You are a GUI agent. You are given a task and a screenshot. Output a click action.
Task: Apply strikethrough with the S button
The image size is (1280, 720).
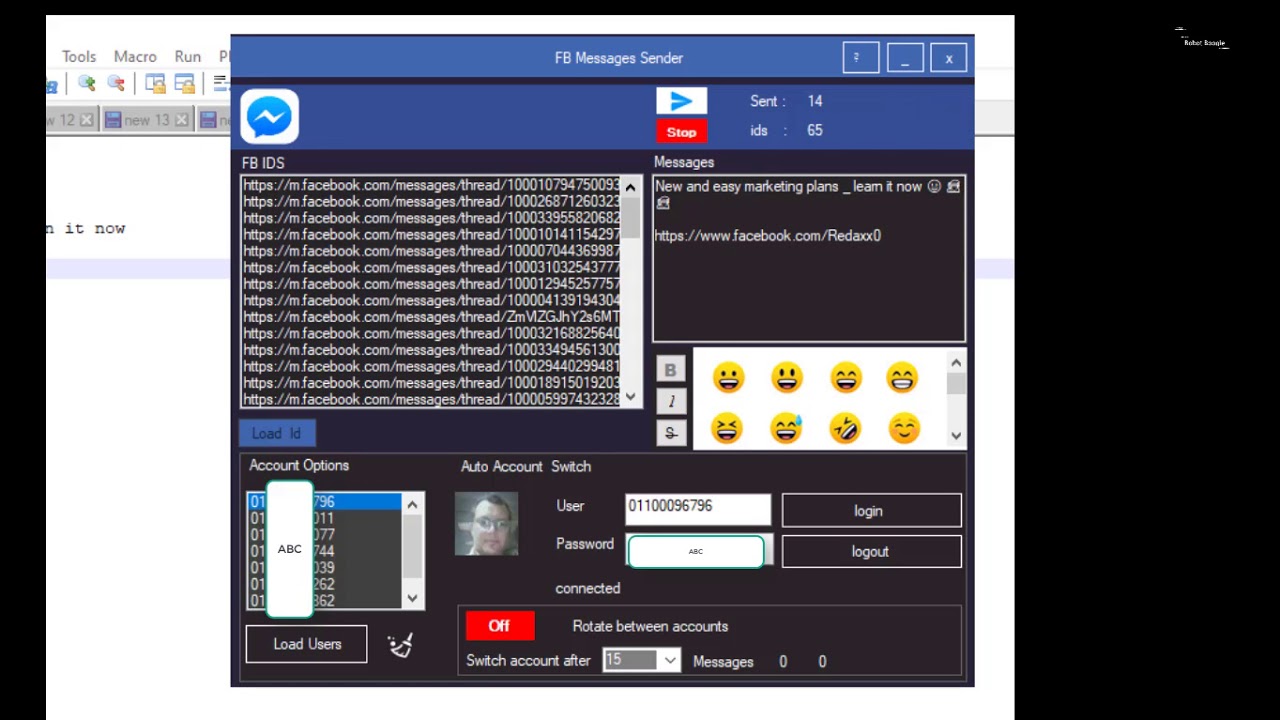pos(671,433)
